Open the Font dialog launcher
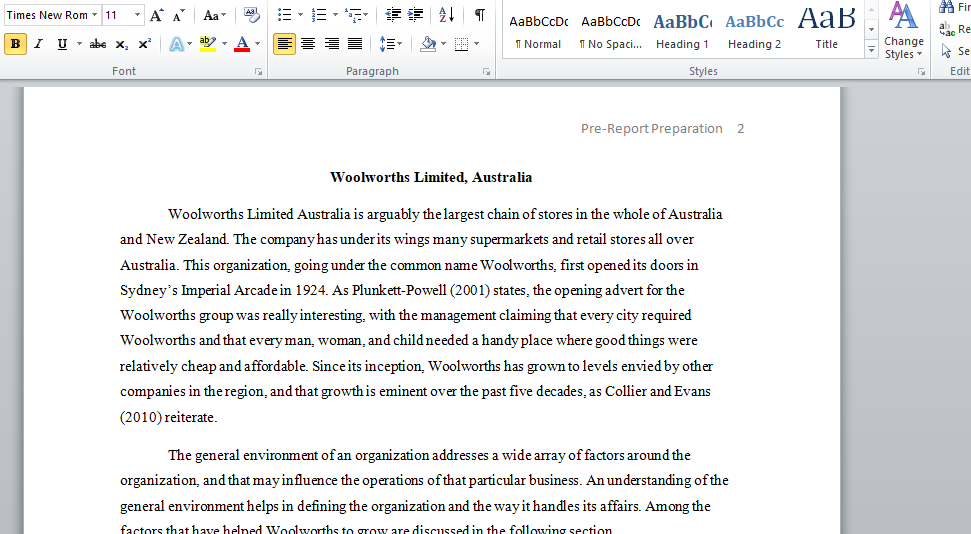This screenshot has width=971, height=534. (258, 72)
